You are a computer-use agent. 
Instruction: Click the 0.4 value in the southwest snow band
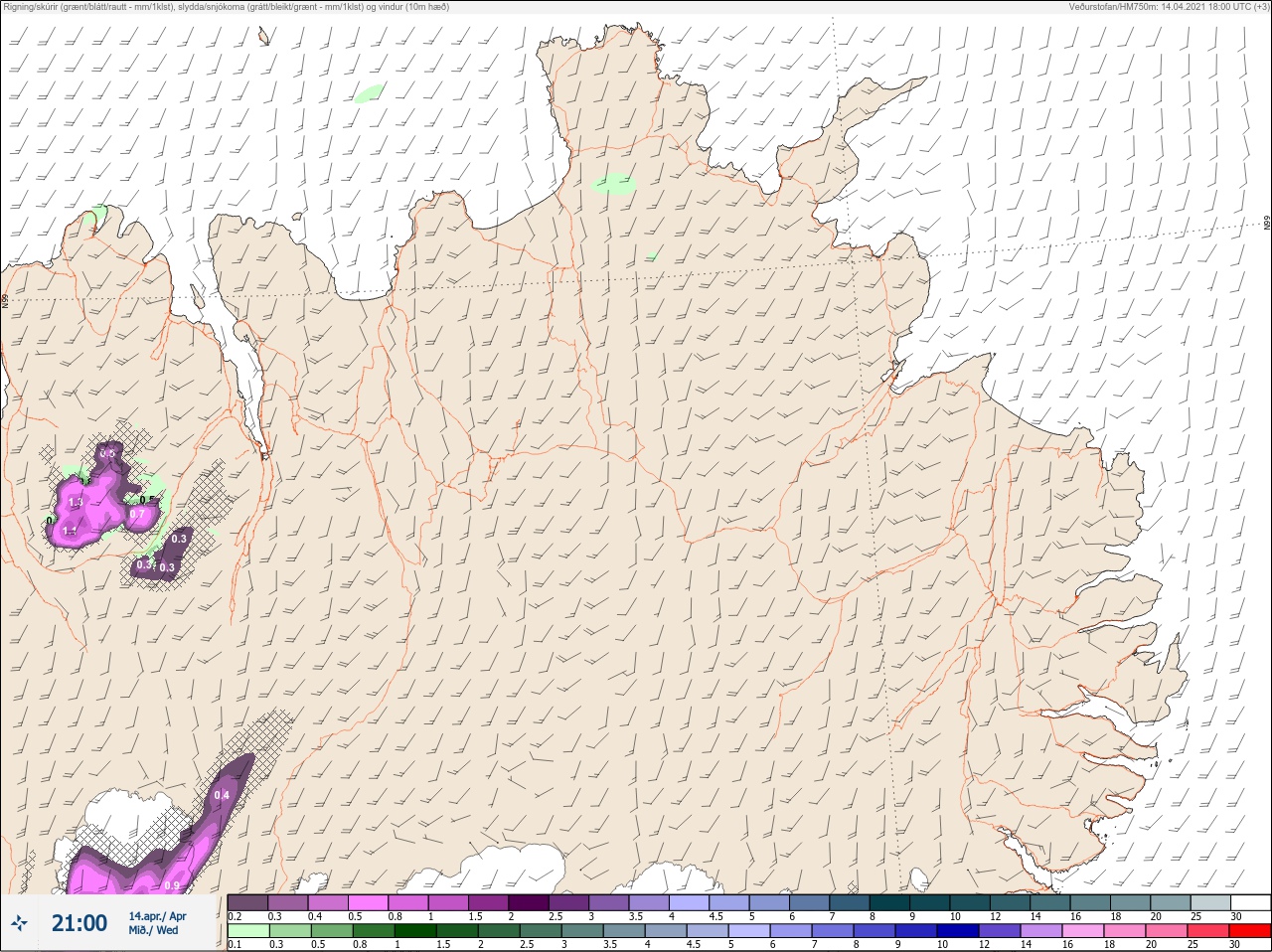coord(223,795)
